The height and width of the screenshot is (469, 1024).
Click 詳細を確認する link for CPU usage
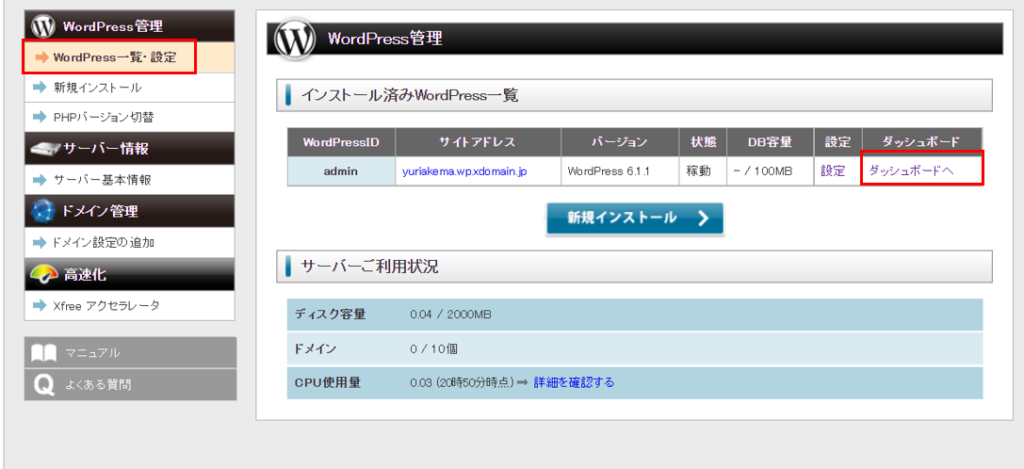[x=574, y=382]
